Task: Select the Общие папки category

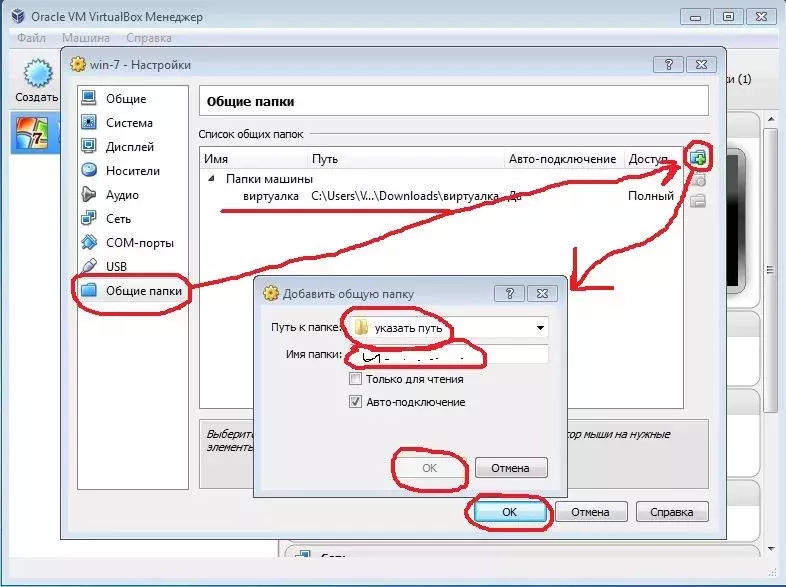Action: click(x=132, y=291)
